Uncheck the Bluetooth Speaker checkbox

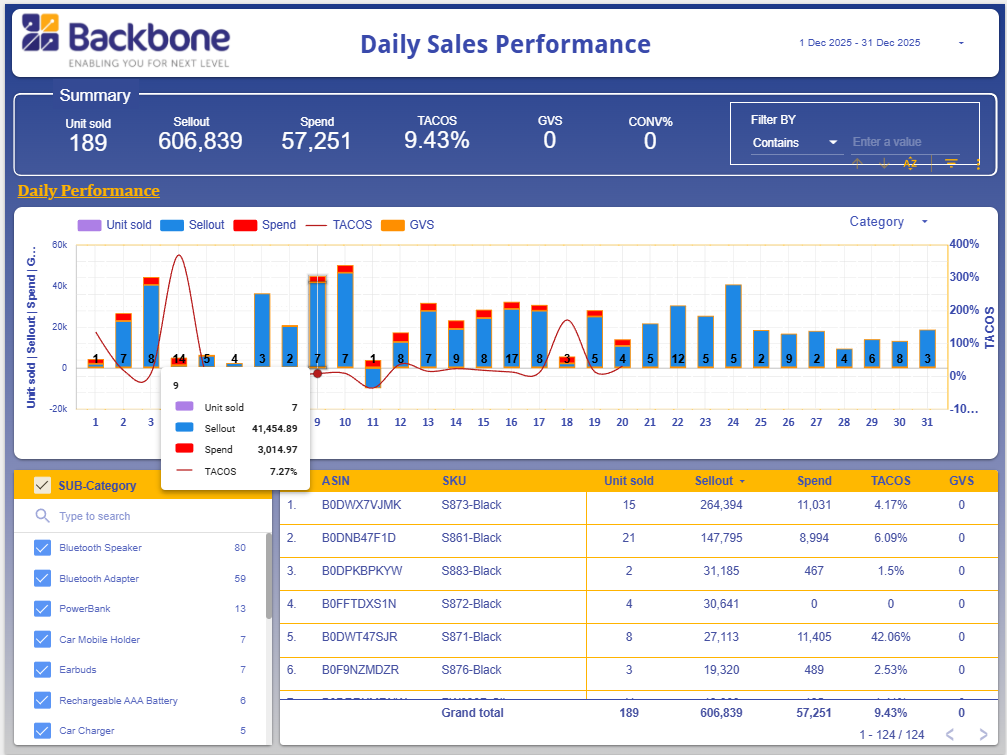pos(42,548)
